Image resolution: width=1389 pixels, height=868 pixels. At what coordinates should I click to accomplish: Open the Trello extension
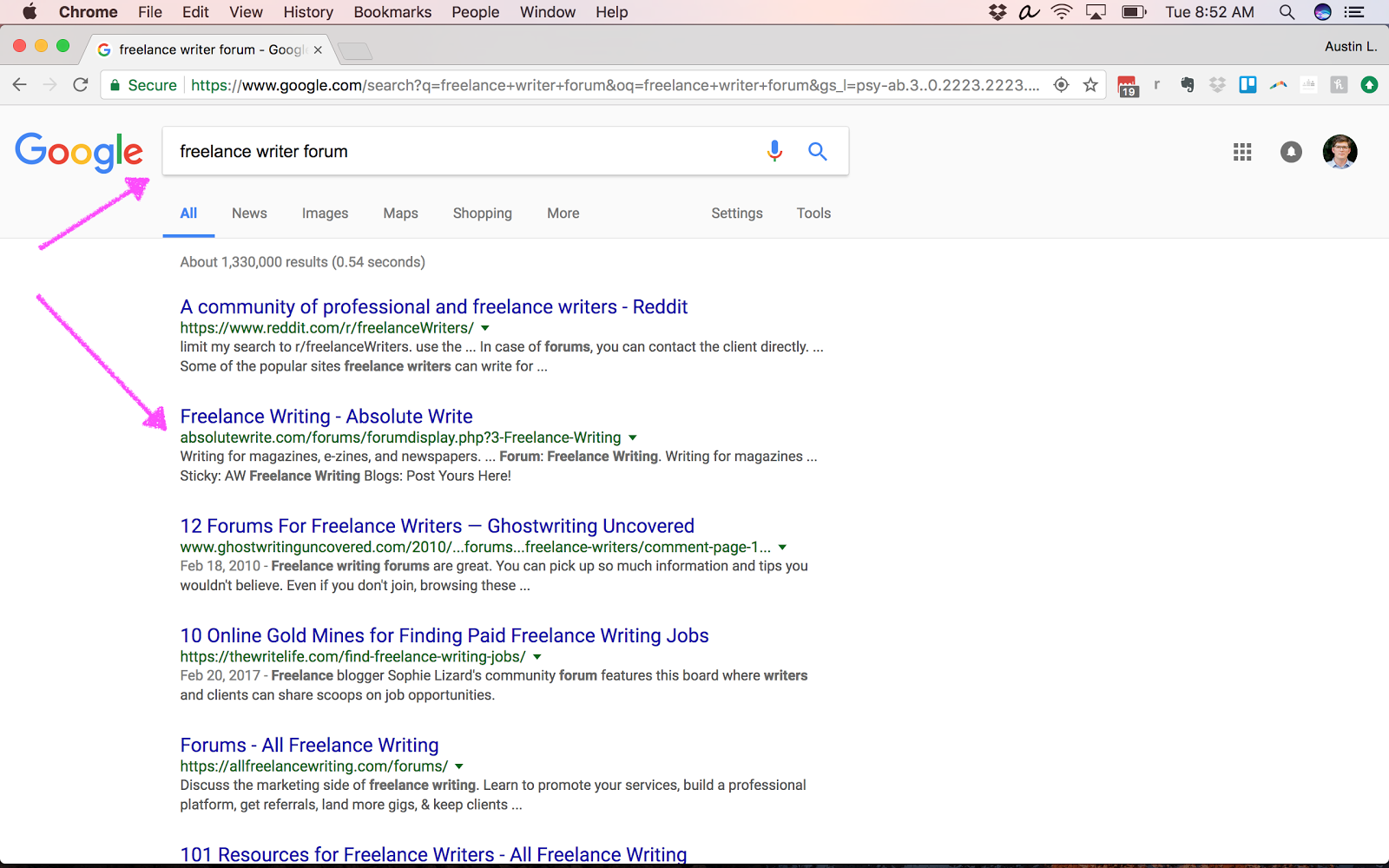[x=1247, y=85]
